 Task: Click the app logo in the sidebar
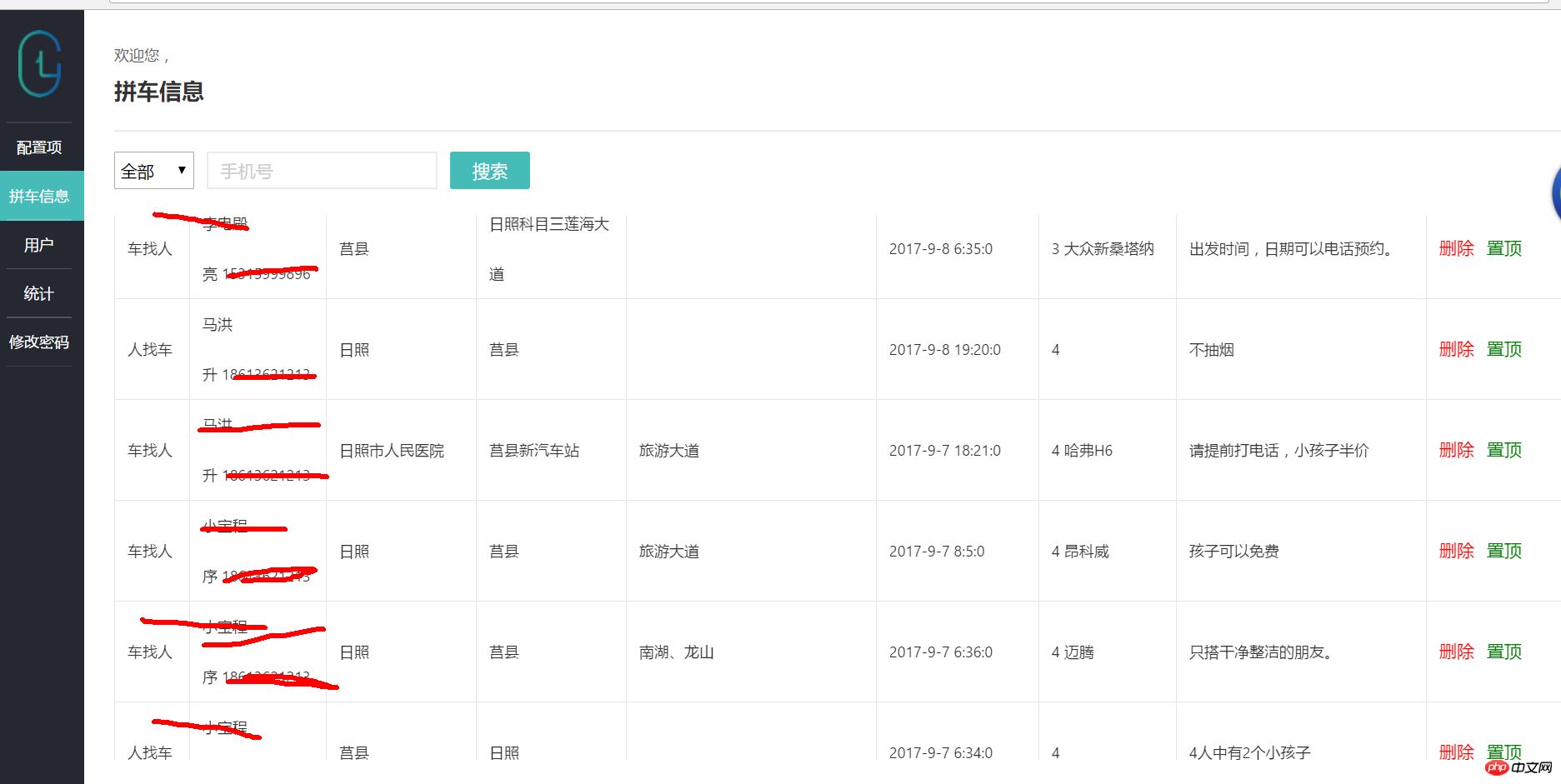click(39, 63)
